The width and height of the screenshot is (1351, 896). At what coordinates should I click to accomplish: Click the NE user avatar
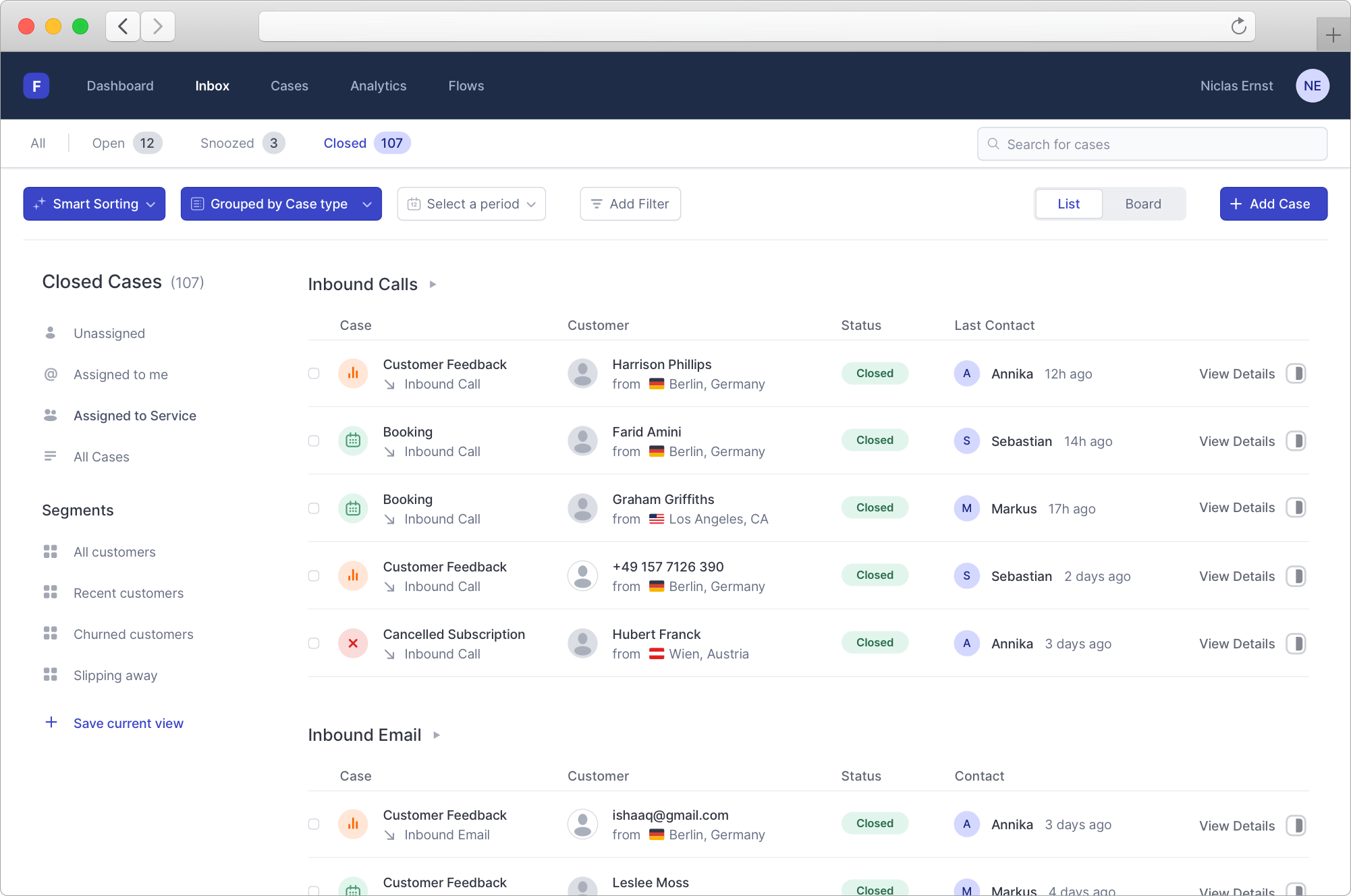(x=1311, y=86)
